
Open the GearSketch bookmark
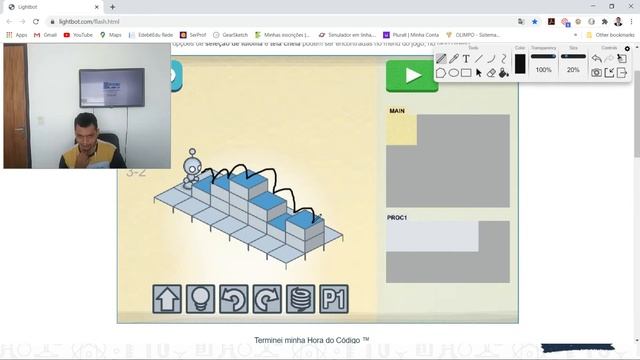[231, 35]
